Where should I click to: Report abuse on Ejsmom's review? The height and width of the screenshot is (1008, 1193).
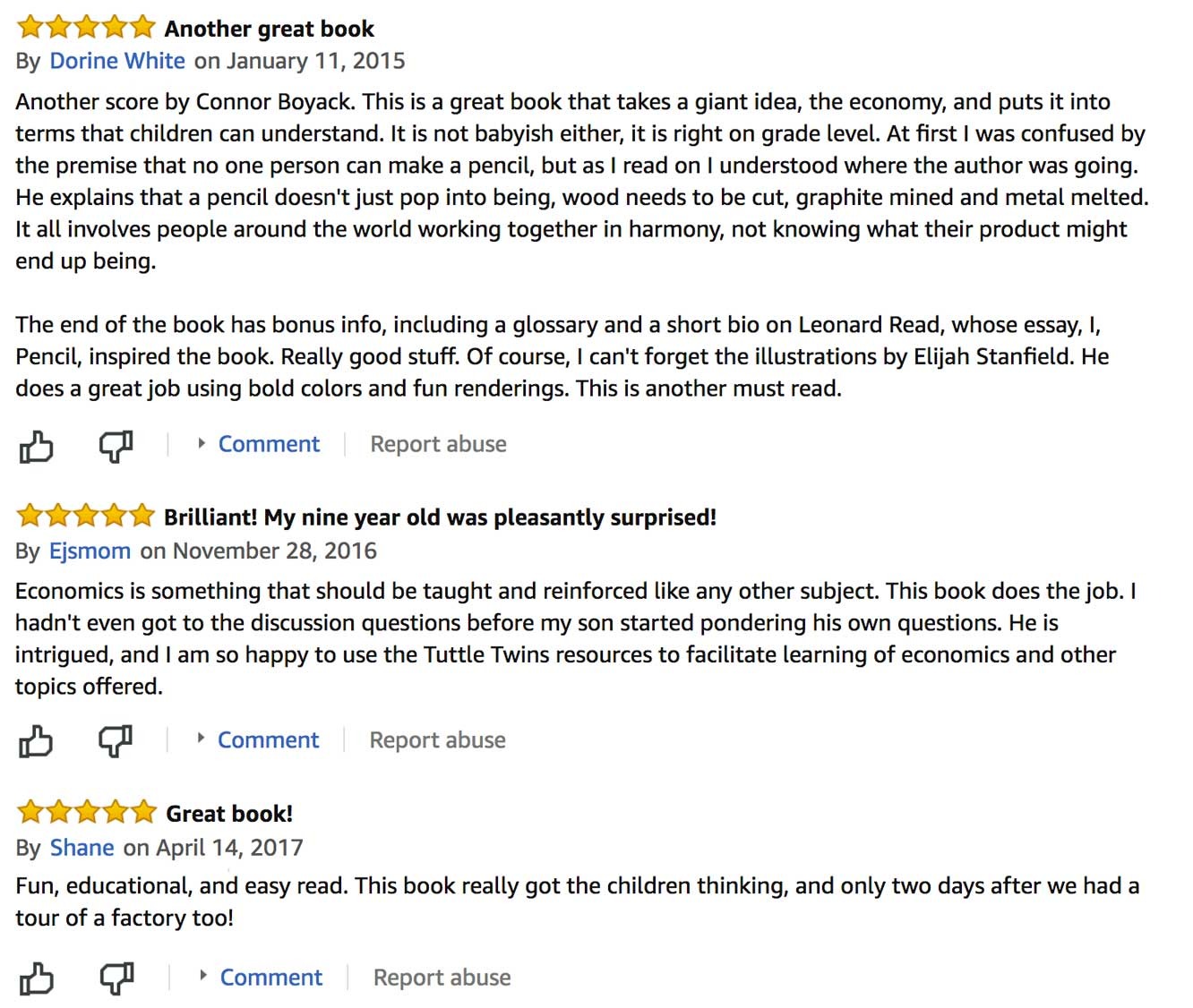coord(437,740)
